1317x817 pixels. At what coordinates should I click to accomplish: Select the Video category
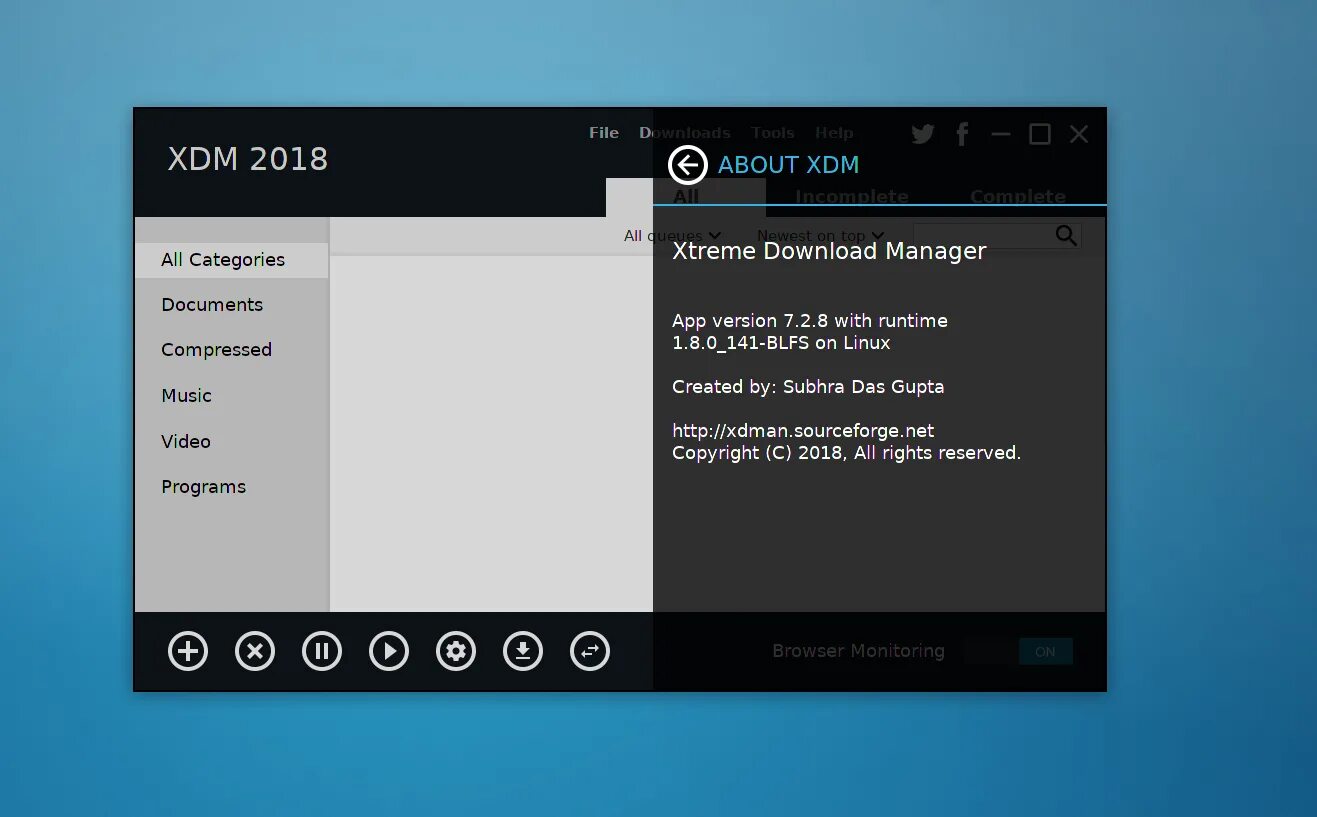[x=186, y=441]
